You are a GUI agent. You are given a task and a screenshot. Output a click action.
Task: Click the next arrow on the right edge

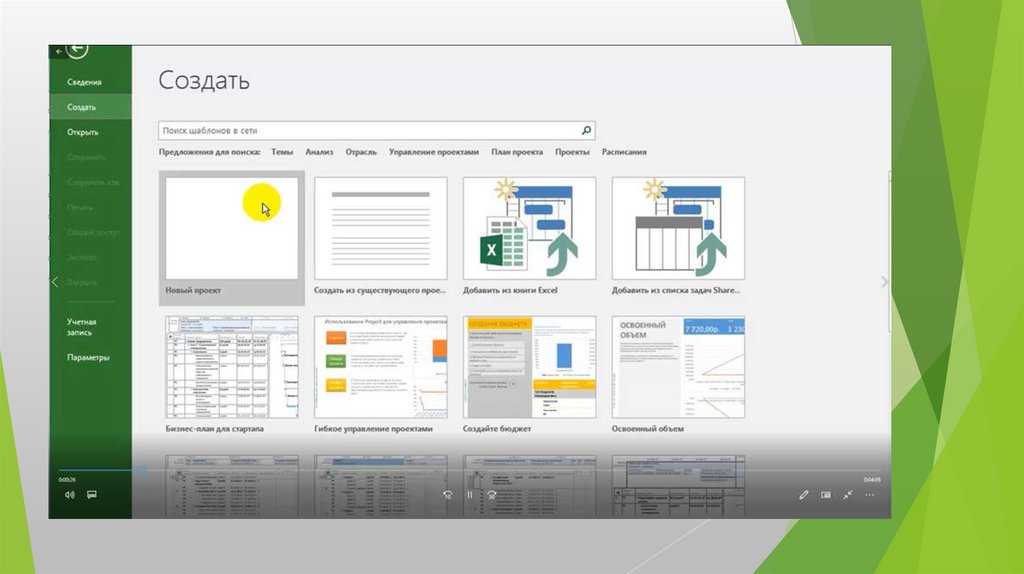tap(884, 281)
